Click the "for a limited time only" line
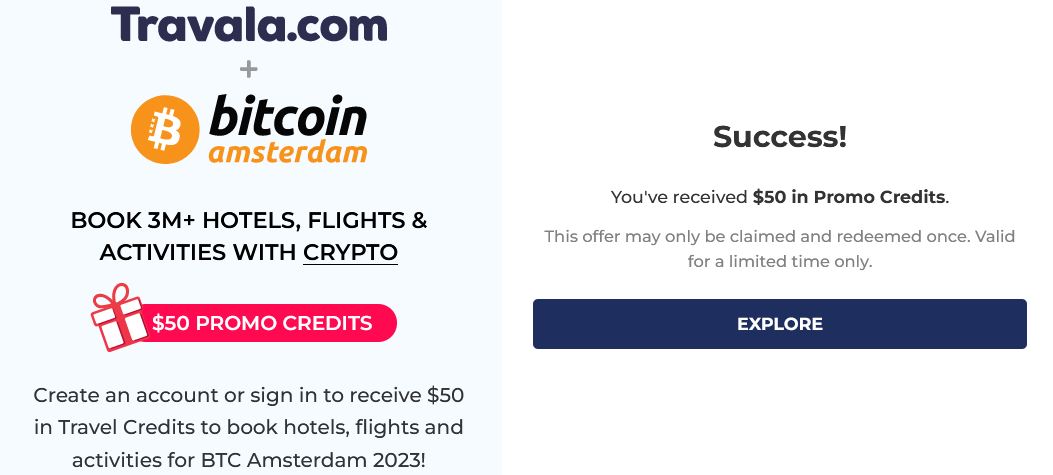The height and width of the screenshot is (475, 1053). 780,261
